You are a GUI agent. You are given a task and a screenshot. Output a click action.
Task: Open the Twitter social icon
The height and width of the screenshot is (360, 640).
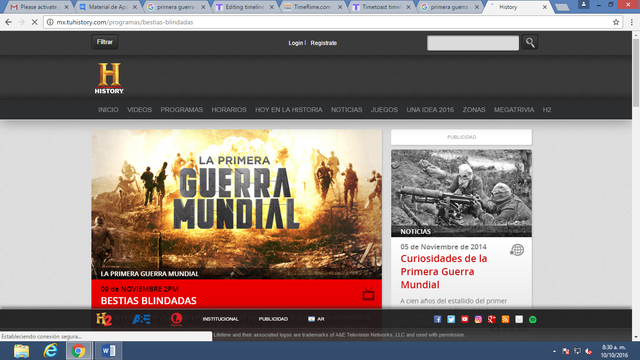click(451, 319)
